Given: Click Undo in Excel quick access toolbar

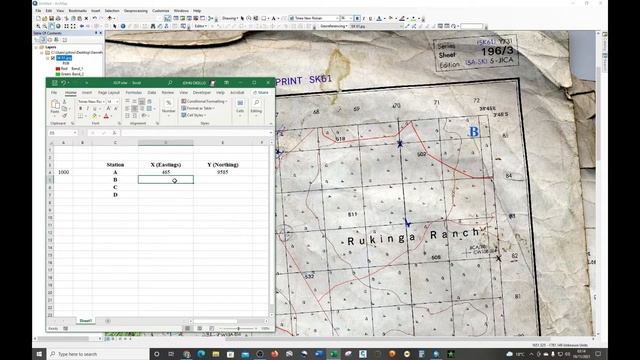Looking at the screenshot, I should pos(63,83).
